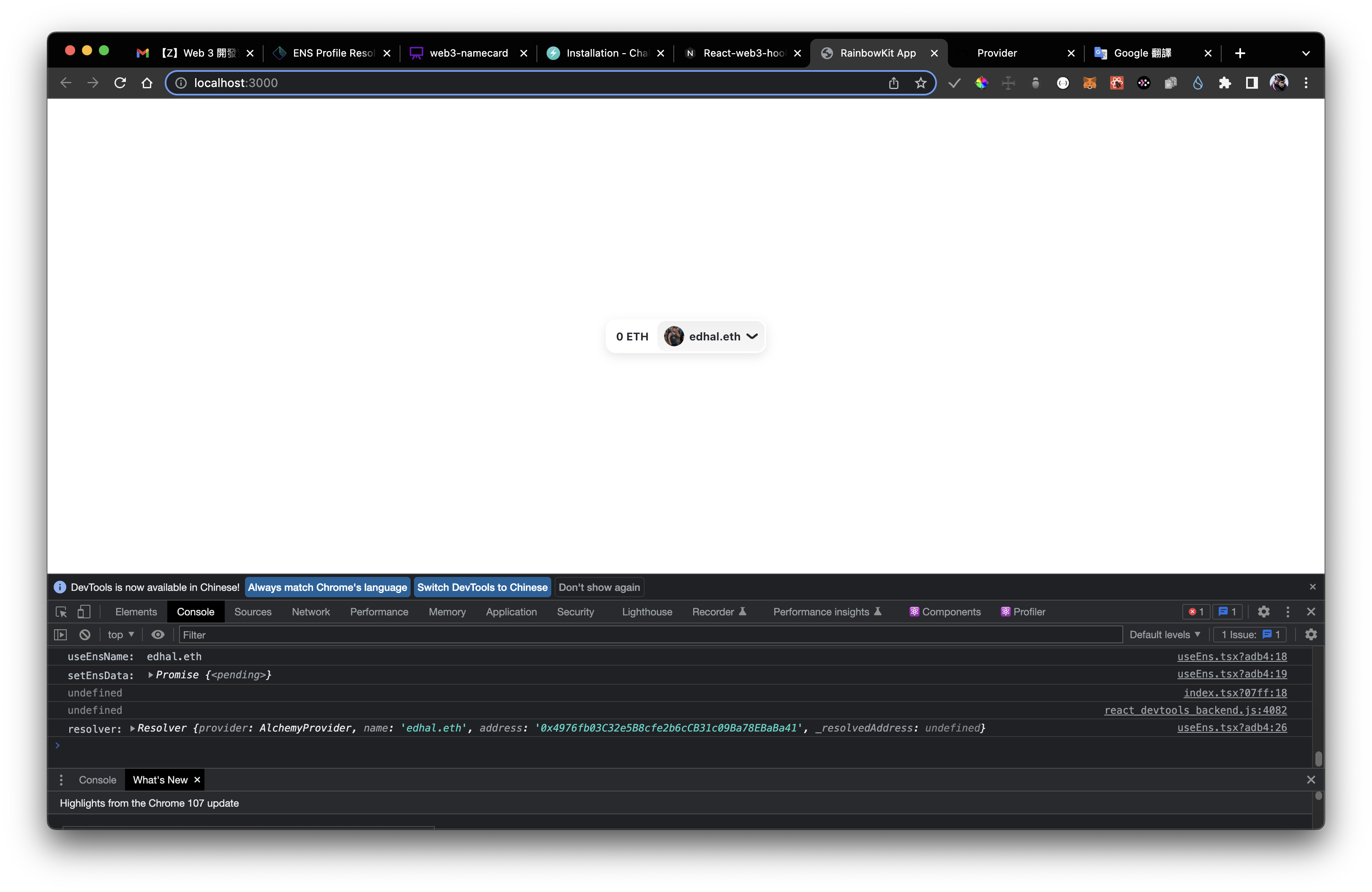Click the inspect element picker icon
Screen dimensions: 1372x892
[61, 612]
